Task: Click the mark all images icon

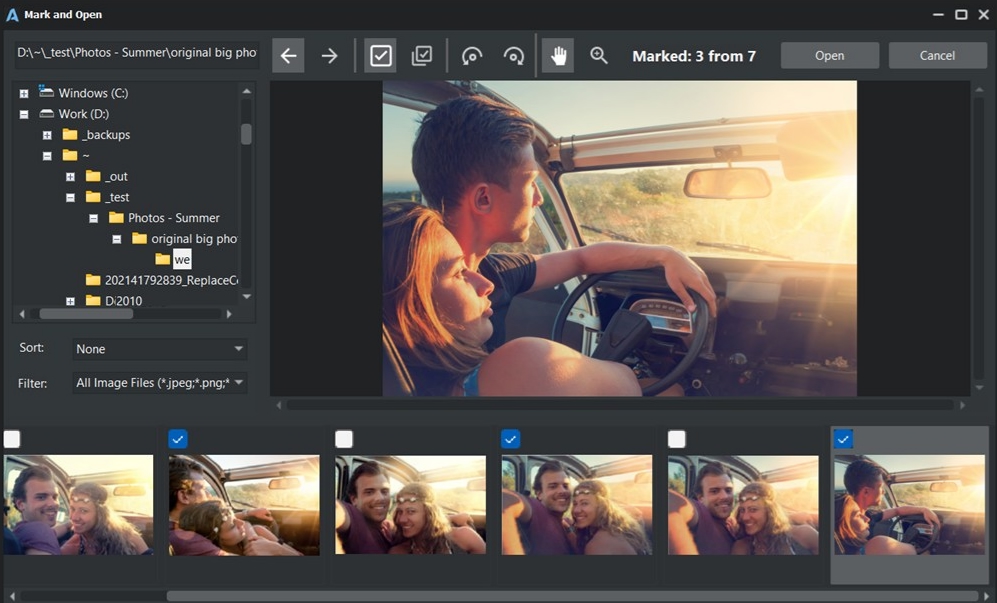Action: [422, 56]
